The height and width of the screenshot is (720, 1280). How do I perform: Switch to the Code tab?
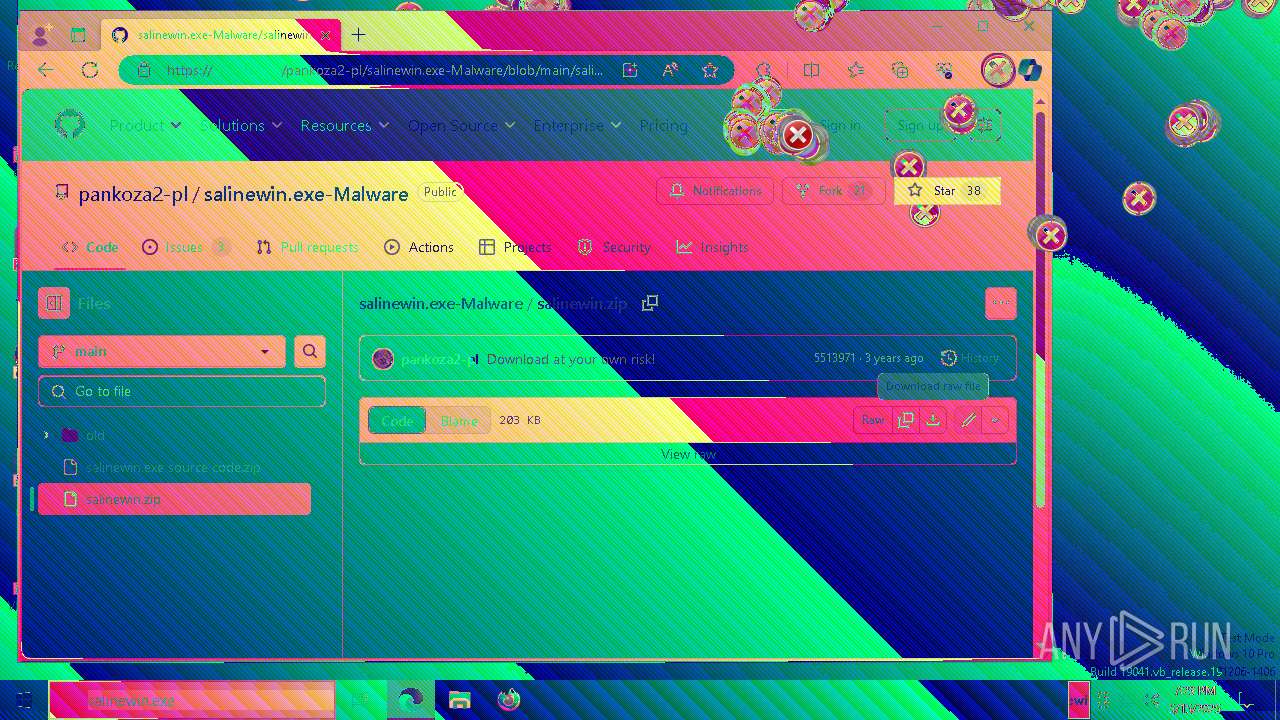(x=90, y=247)
